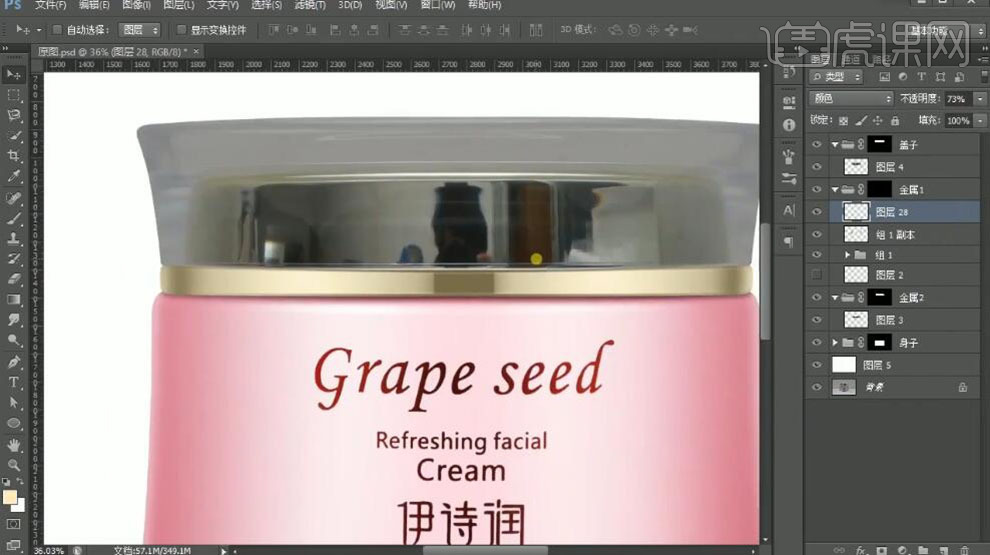The width and height of the screenshot is (990, 555).
Task: Open the 类型 layer filter dropdown
Action: 836,77
